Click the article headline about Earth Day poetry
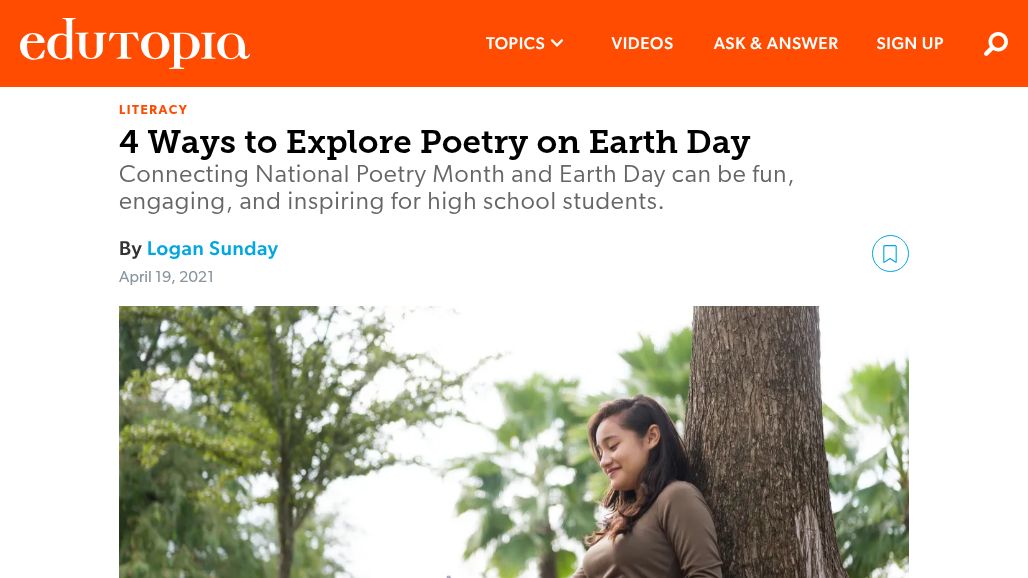 tap(434, 142)
